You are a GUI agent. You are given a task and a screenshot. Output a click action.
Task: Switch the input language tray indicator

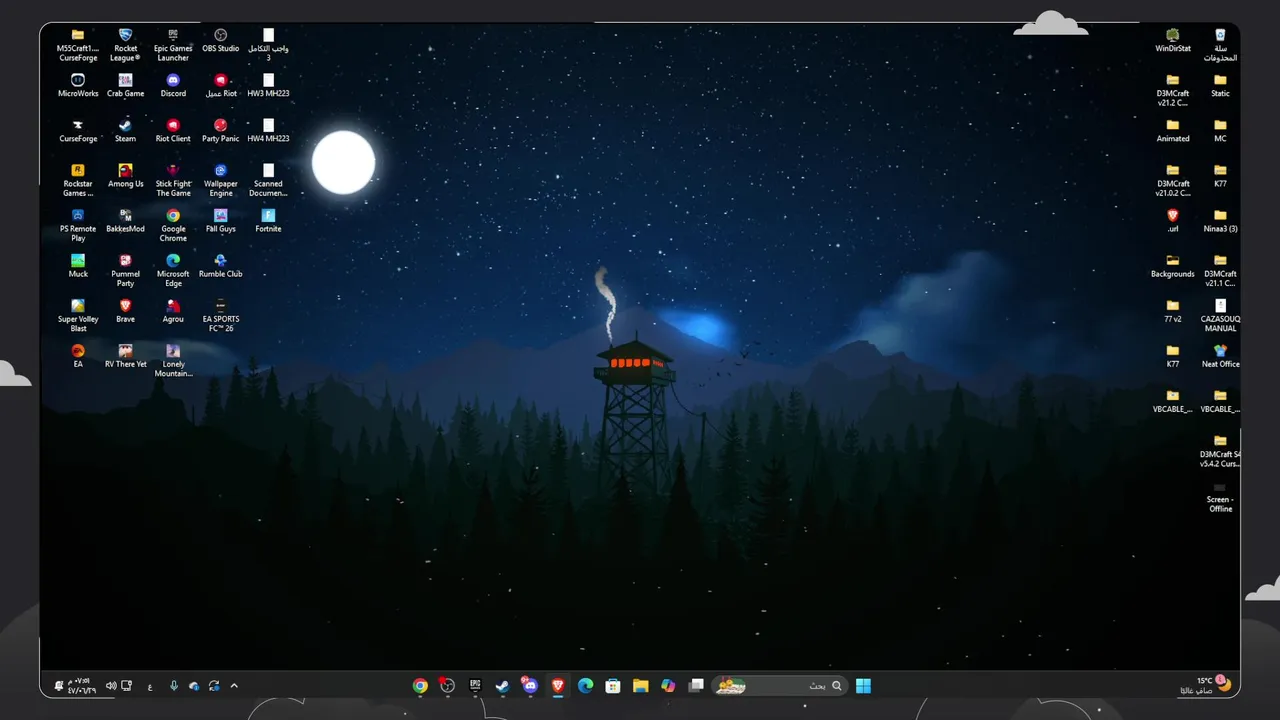(150, 686)
